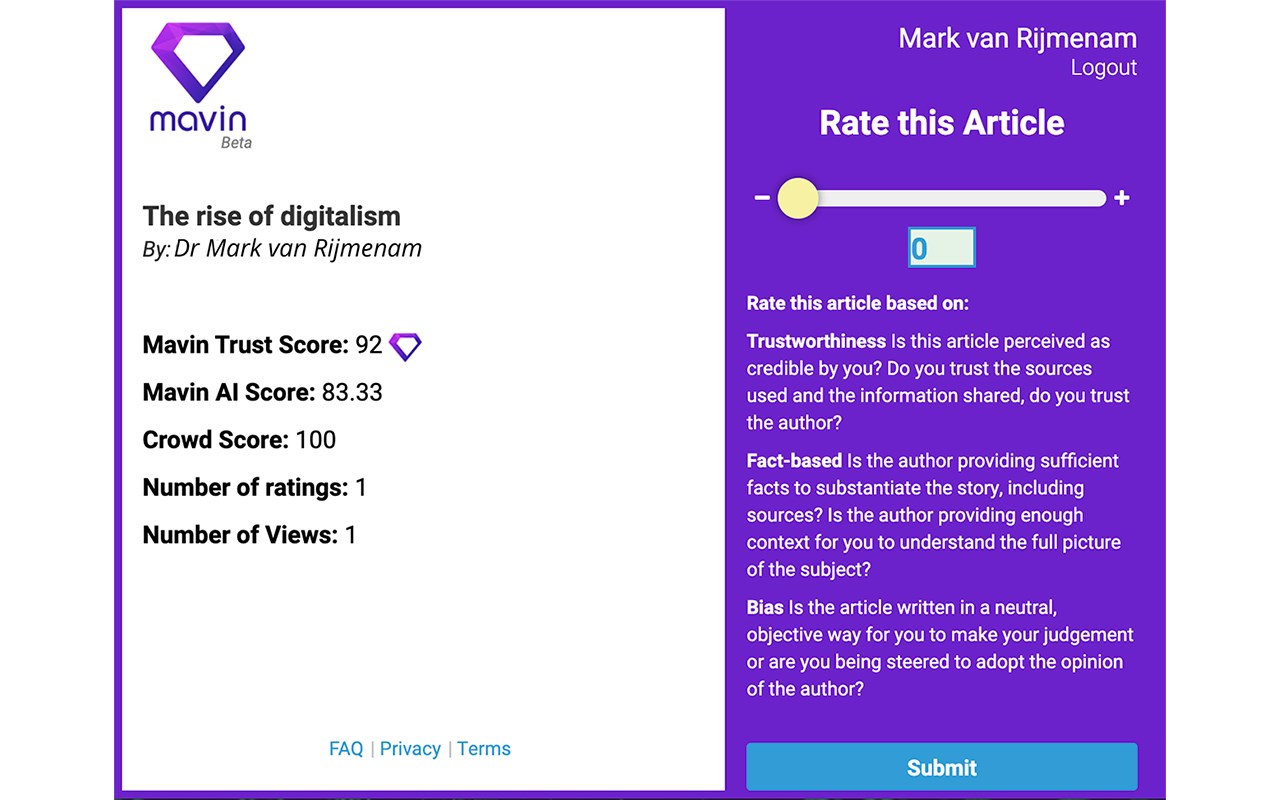Open the Privacy link
This screenshot has width=1280, height=800.
[410, 749]
